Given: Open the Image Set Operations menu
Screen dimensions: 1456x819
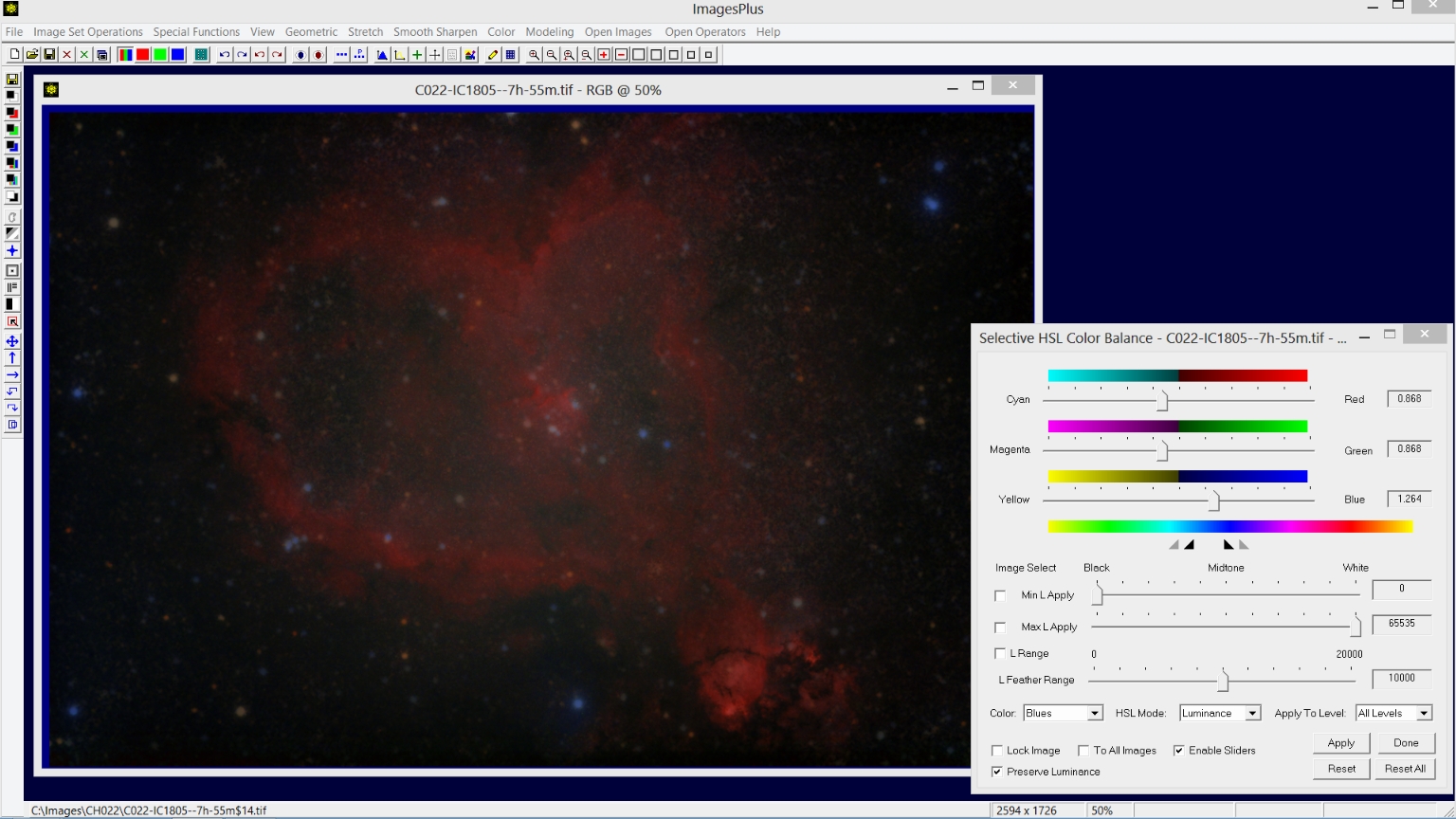Looking at the screenshot, I should tap(88, 31).
